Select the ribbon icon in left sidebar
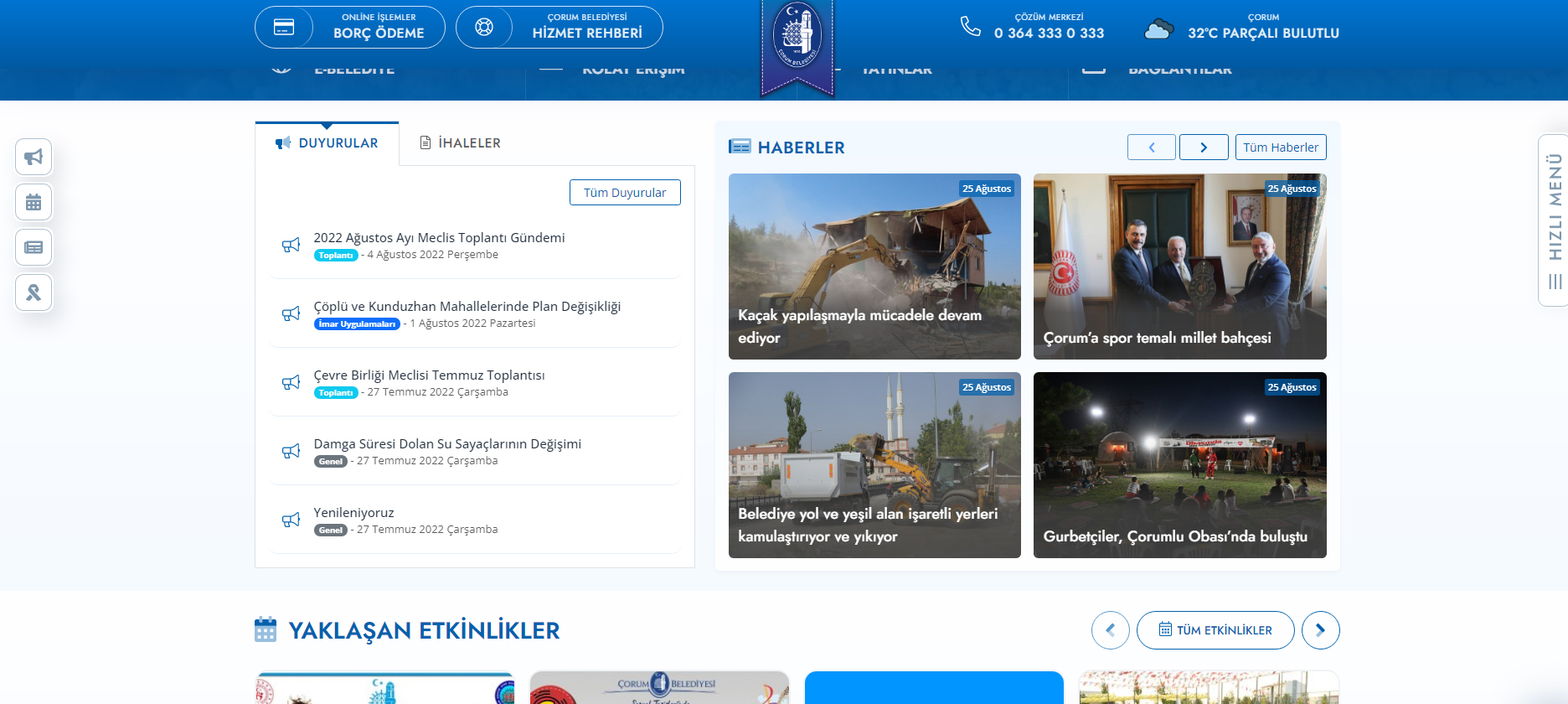 coord(34,292)
